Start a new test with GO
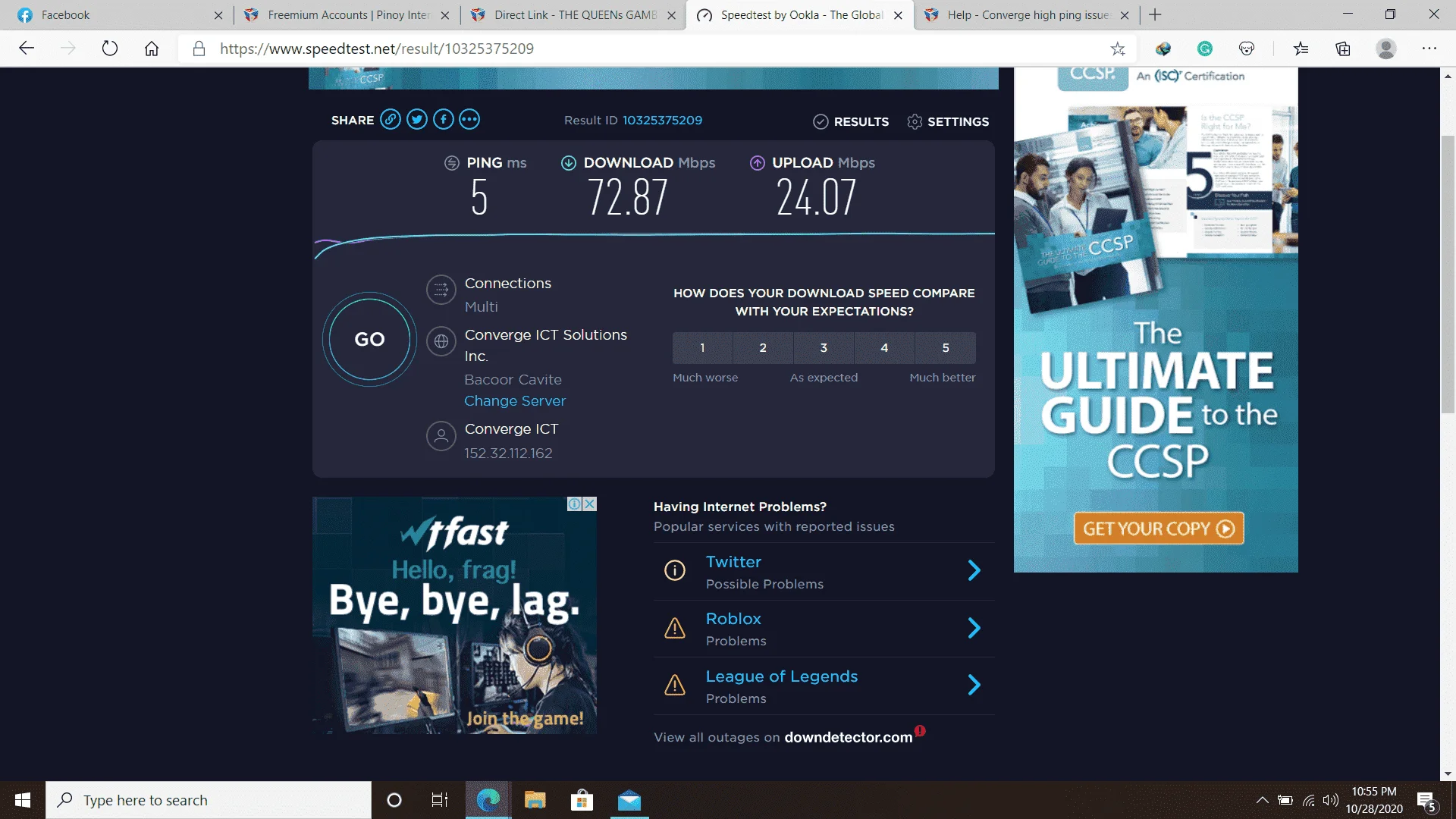1456x819 pixels. pyautogui.click(x=369, y=339)
